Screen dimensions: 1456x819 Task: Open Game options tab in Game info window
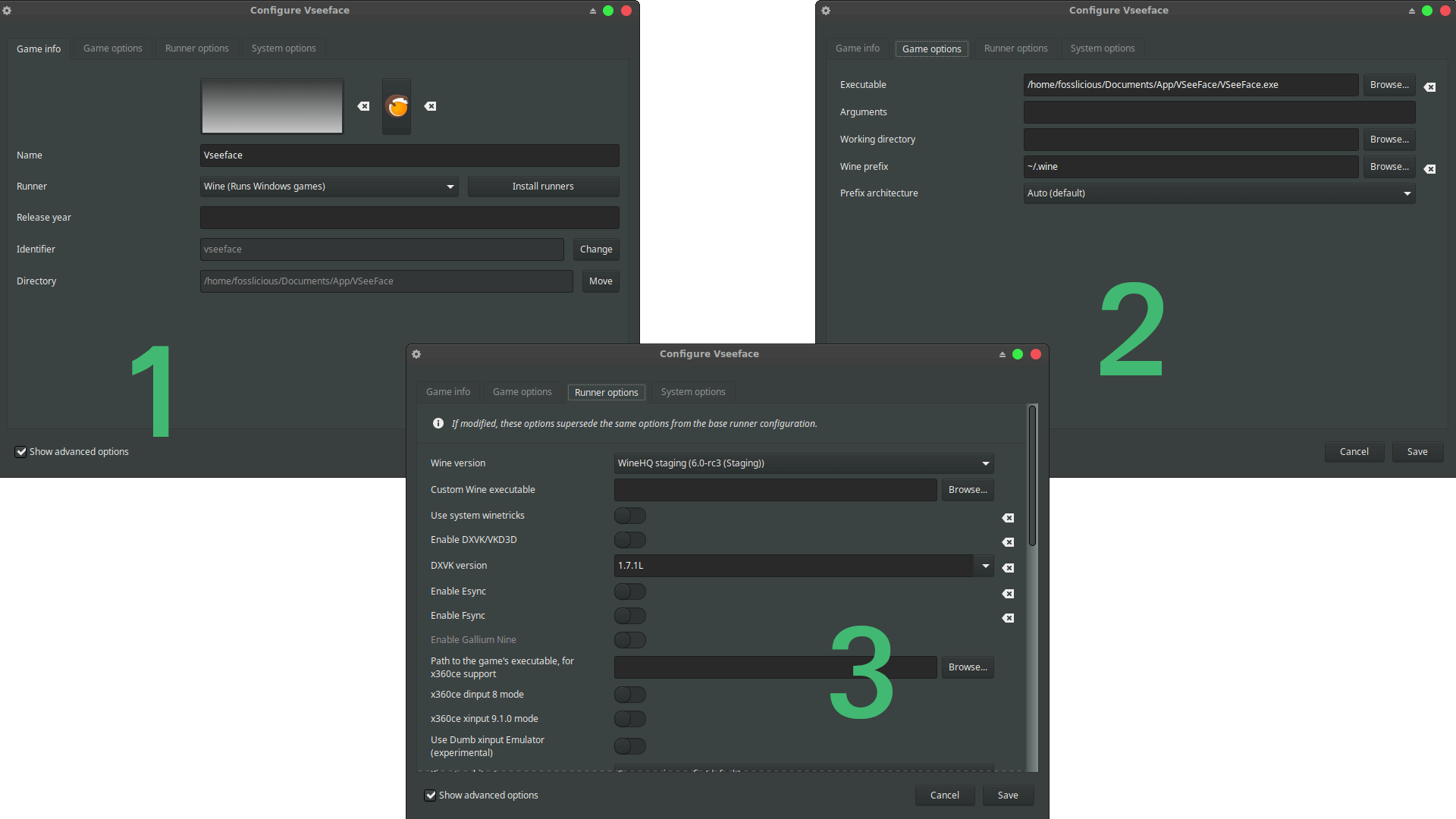(x=112, y=49)
